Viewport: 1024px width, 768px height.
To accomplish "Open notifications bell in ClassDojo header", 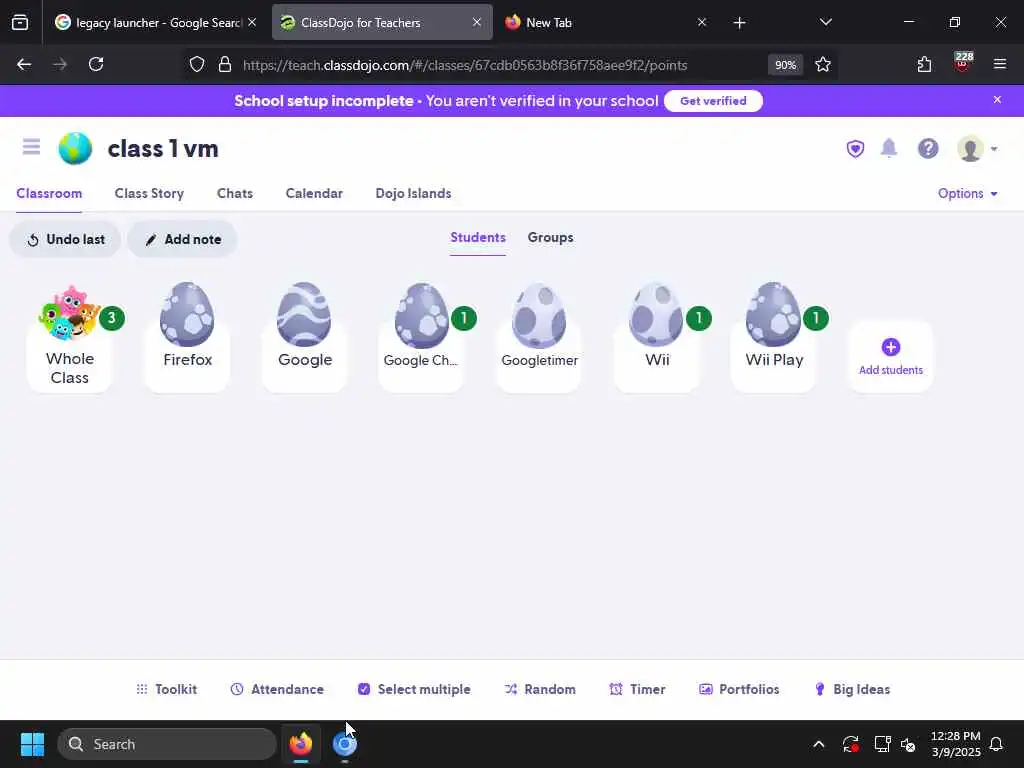I will 889,148.
